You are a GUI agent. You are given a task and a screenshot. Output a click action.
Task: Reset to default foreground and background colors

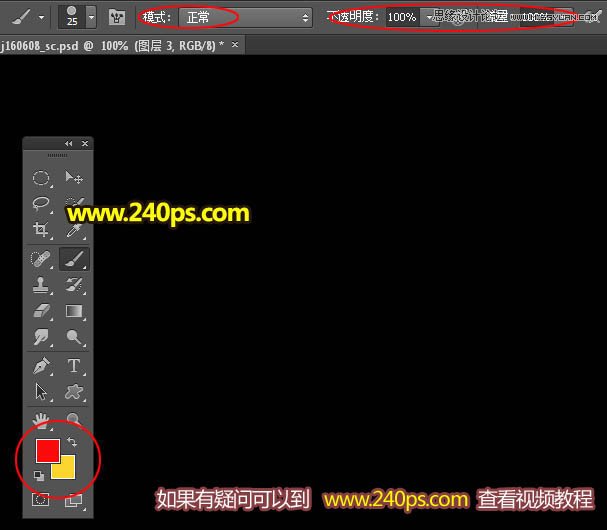[39, 476]
